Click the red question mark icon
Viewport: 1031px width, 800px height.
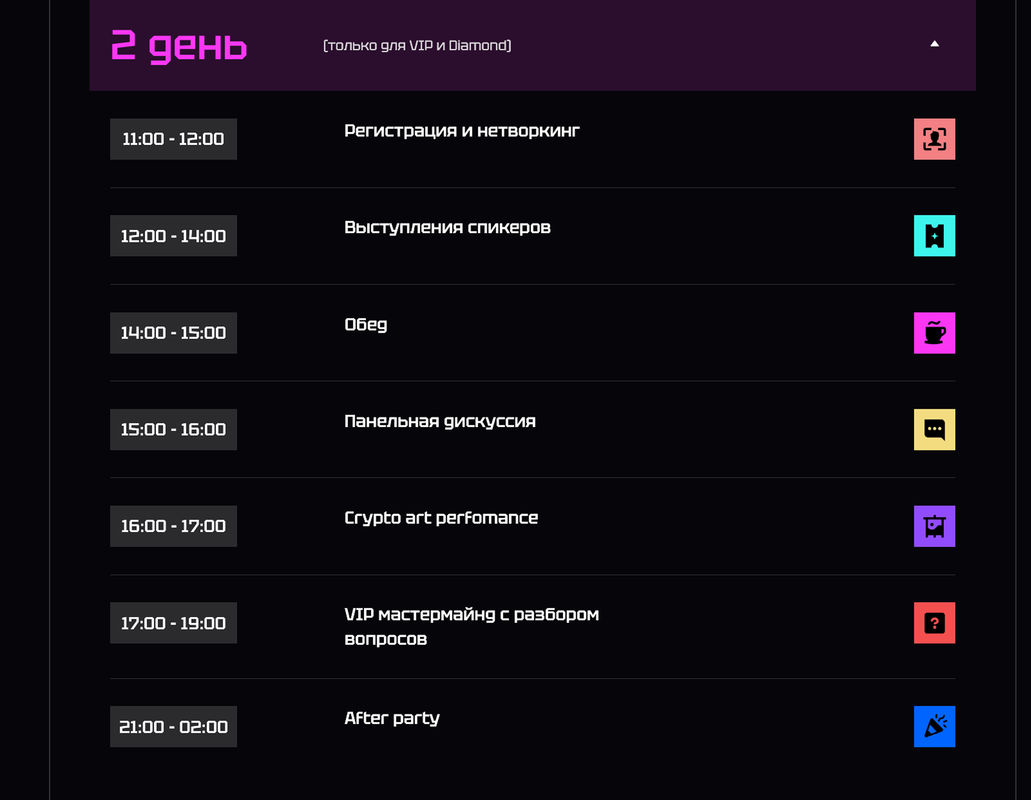(x=934, y=623)
